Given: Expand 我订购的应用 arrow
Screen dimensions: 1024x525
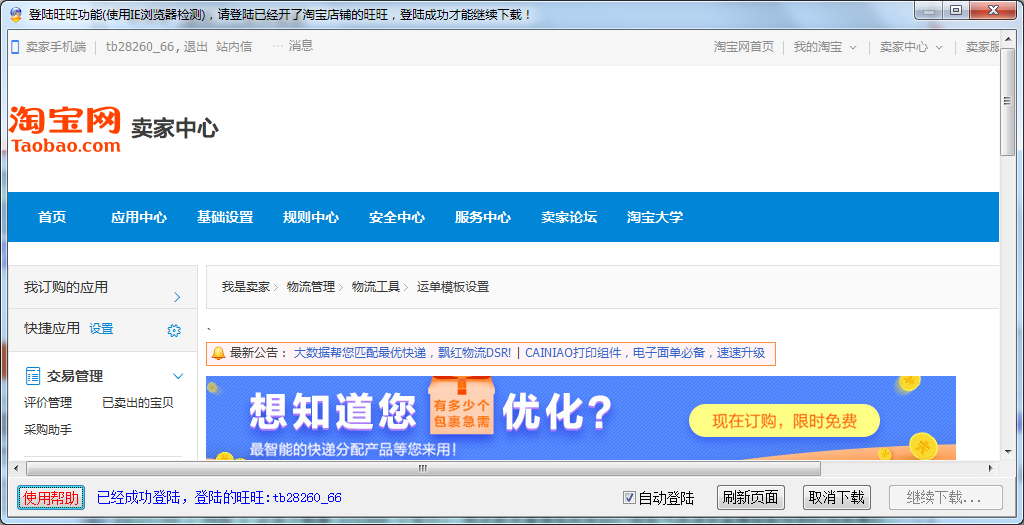Looking at the screenshot, I should coord(177,297).
